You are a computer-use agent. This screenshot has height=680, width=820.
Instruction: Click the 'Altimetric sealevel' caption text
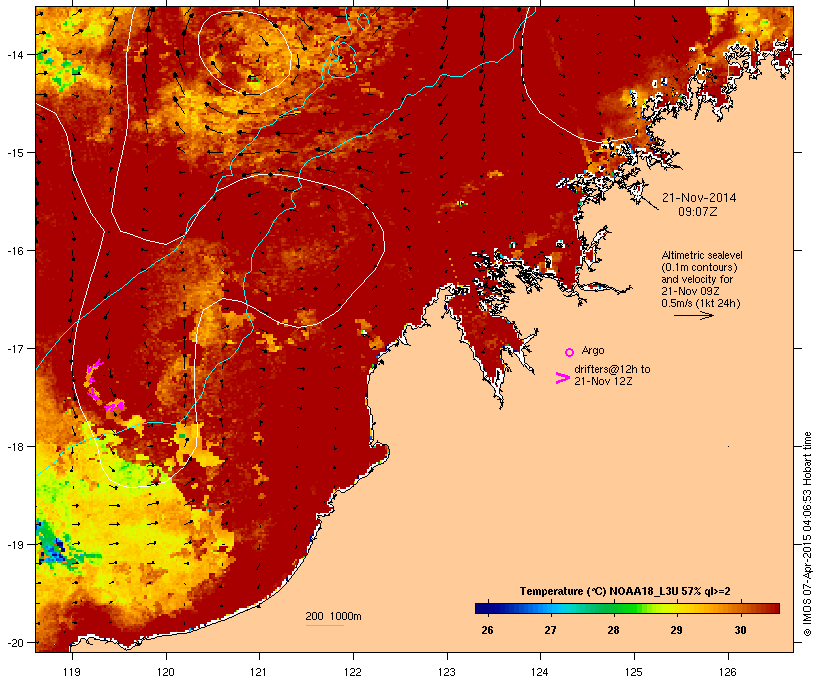pyautogui.click(x=702, y=255)
